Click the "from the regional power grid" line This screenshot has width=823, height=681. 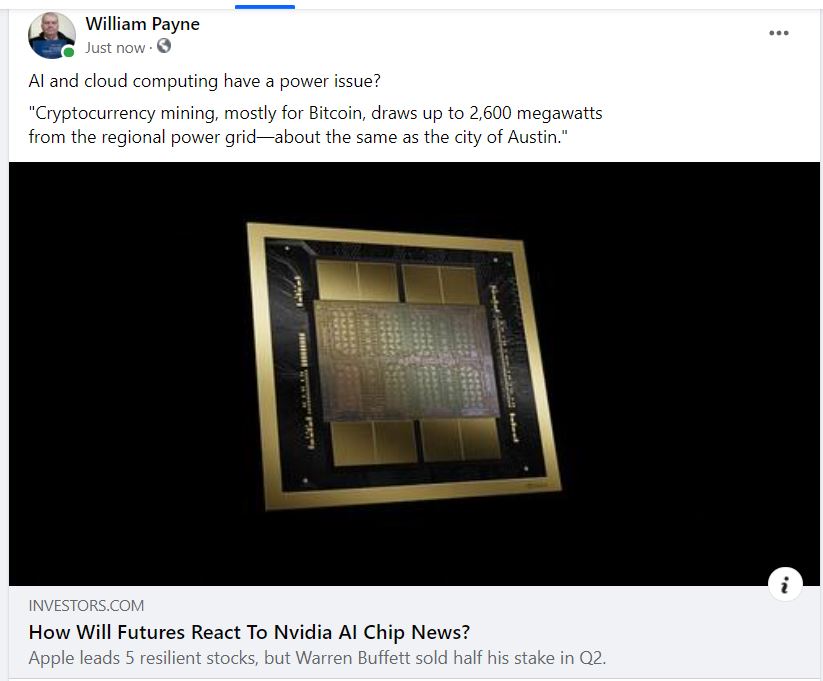298,137
